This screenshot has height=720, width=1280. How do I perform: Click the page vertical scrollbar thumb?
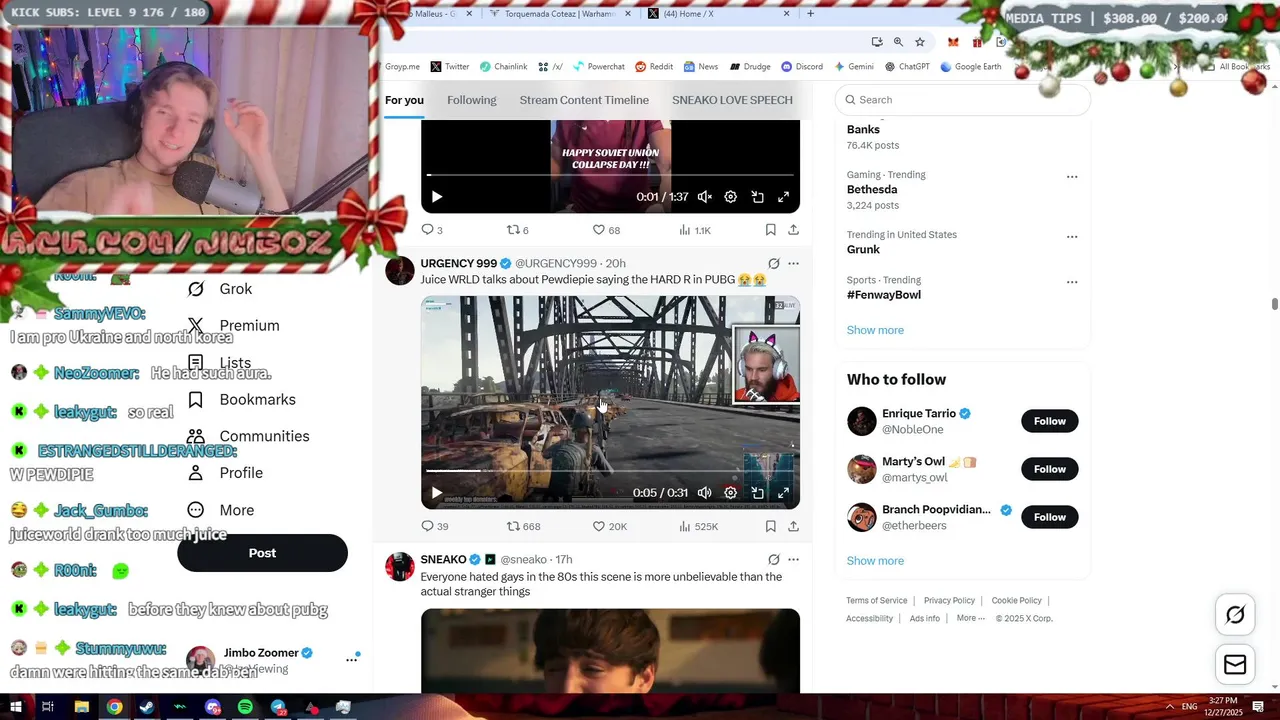[x=1274, y=304]
